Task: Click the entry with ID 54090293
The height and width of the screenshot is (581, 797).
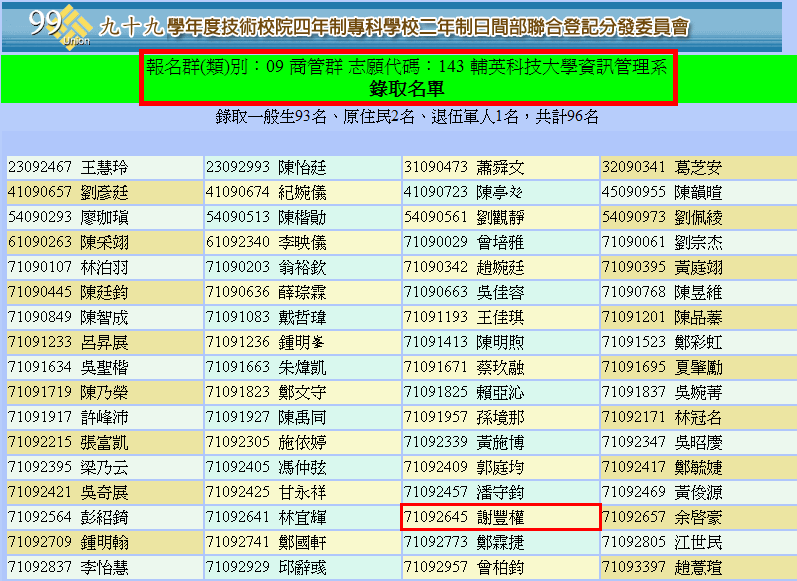Action: (105, 218)
